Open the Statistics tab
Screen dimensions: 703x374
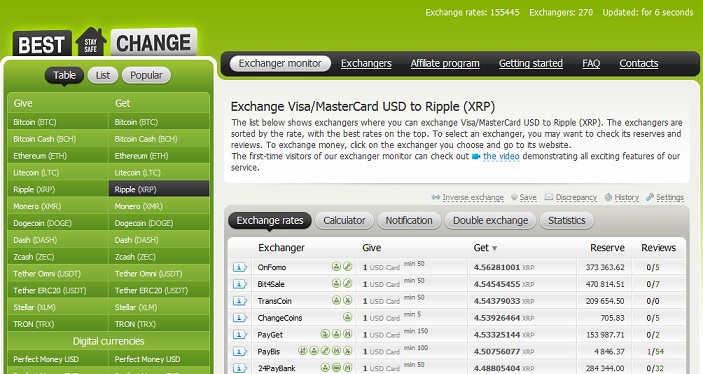[x=567, y=221]
